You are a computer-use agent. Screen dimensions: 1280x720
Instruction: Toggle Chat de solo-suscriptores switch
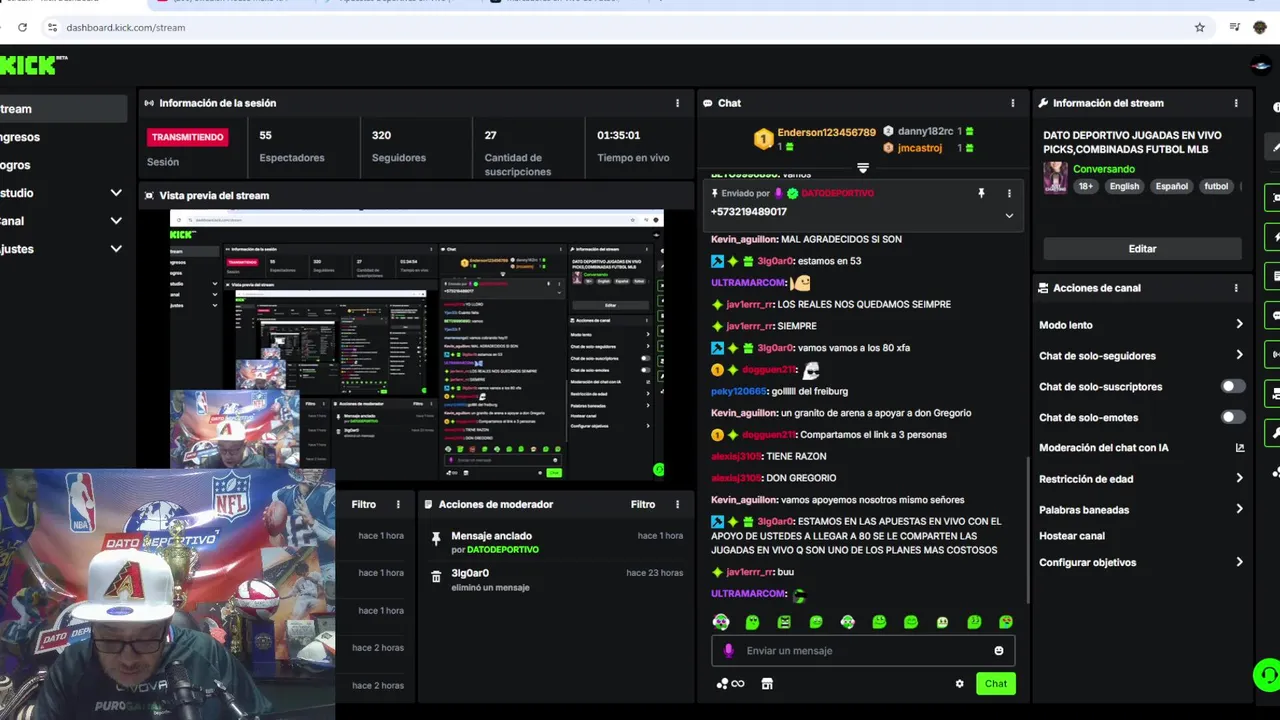pos(1233,386)
